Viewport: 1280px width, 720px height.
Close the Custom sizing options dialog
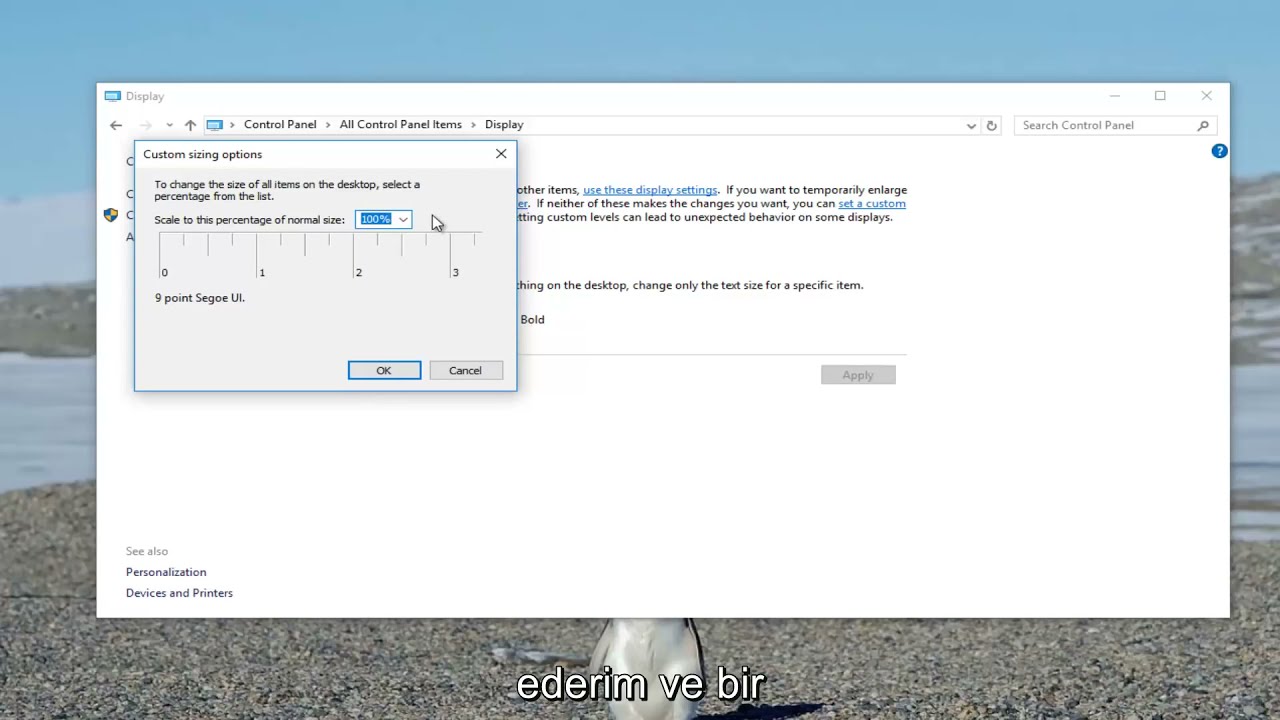tap(501, 154)
